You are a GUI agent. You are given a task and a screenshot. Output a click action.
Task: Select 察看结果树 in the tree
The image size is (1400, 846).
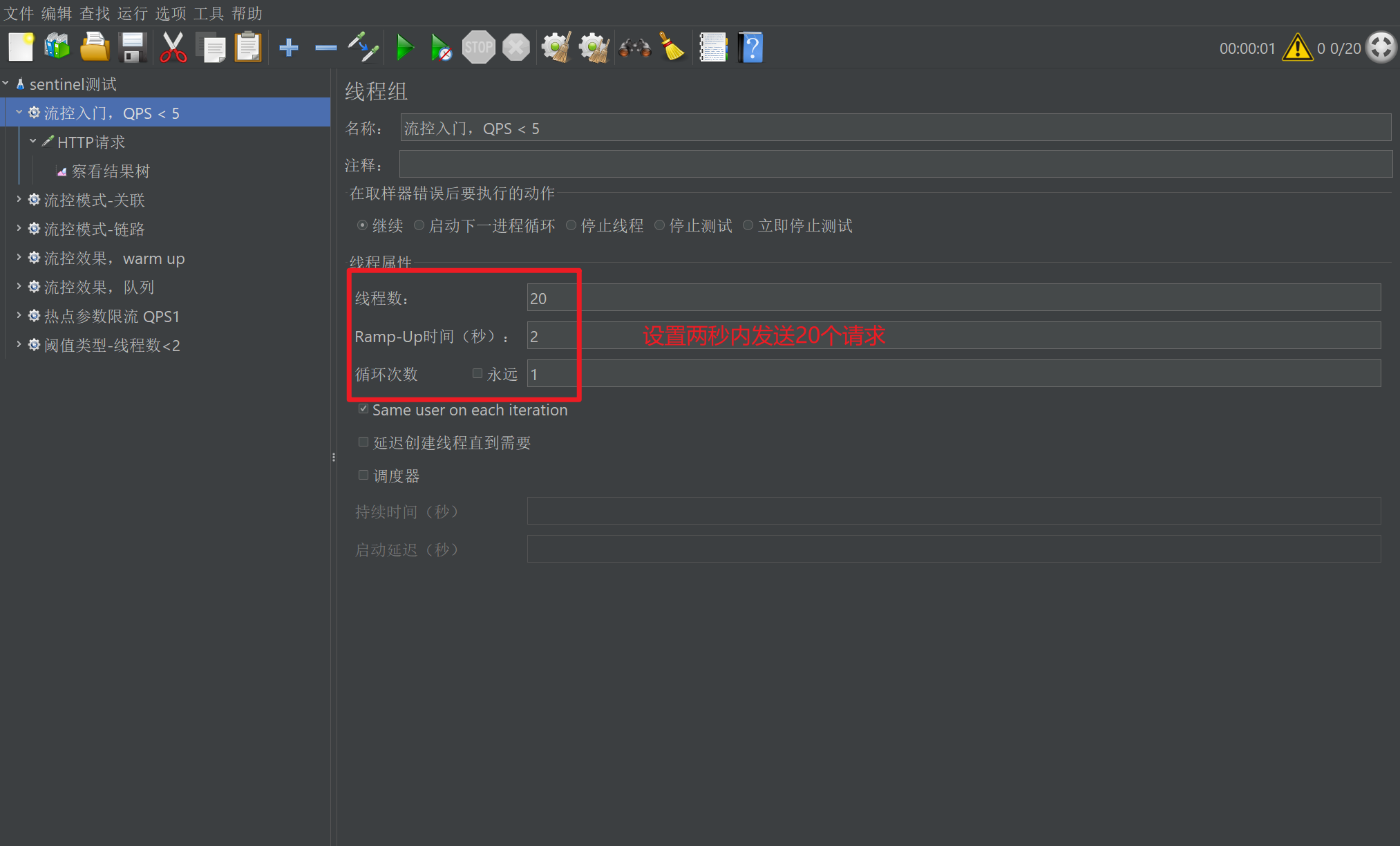(x=111, y=171)
